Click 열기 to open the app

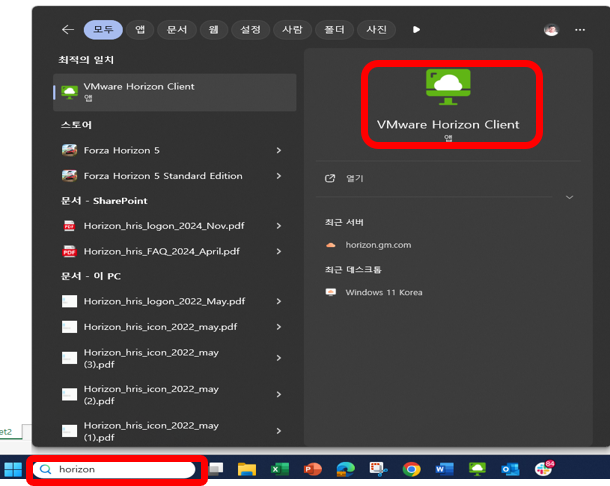pyautogui.click(x=354, y=179)
